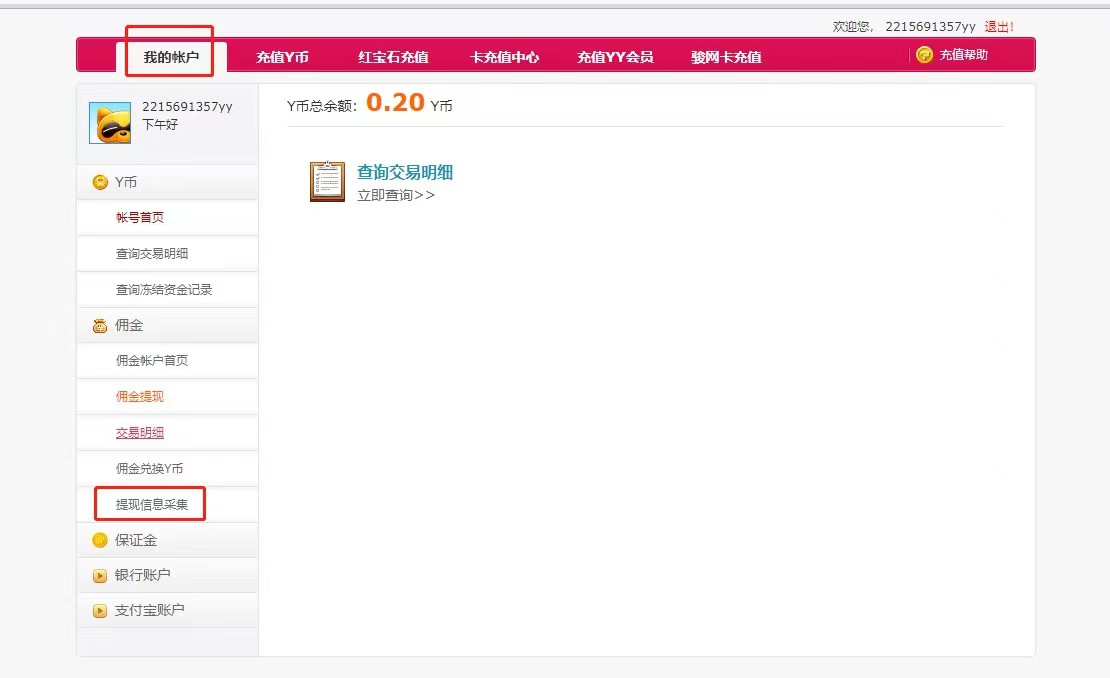Open 查询冻结资金记录 in the sidebar

164,289
